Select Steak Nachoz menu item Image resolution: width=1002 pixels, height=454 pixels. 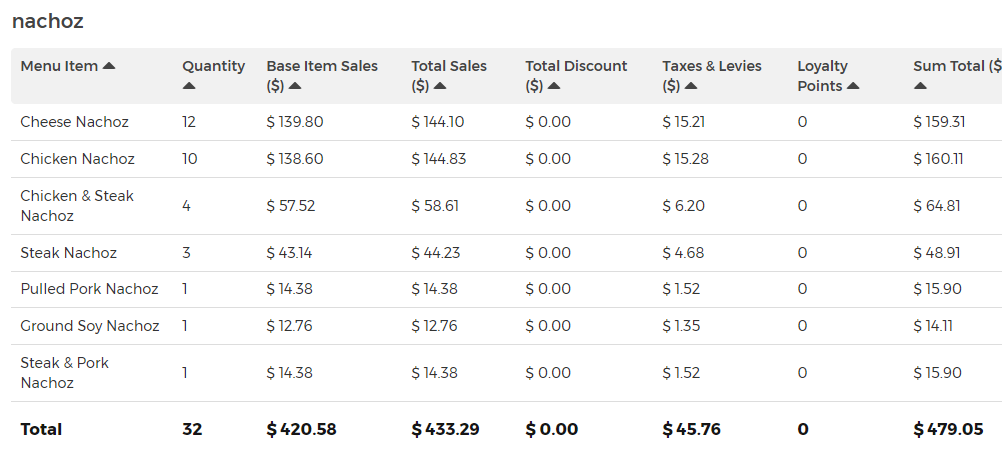(68, 253)
